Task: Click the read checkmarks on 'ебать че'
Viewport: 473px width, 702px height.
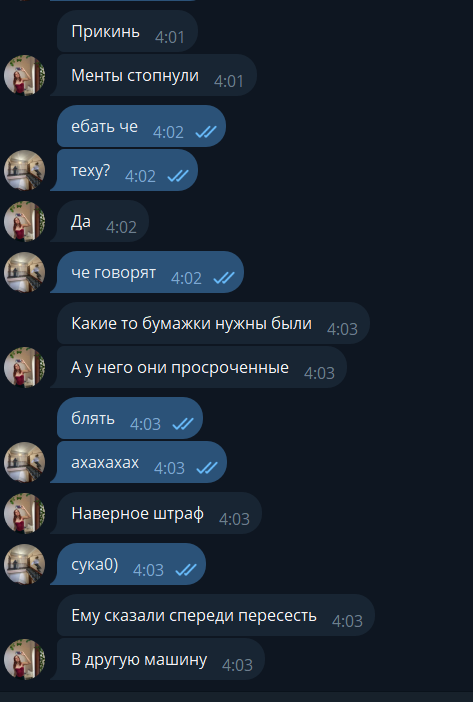Action: tap(206, 132)
